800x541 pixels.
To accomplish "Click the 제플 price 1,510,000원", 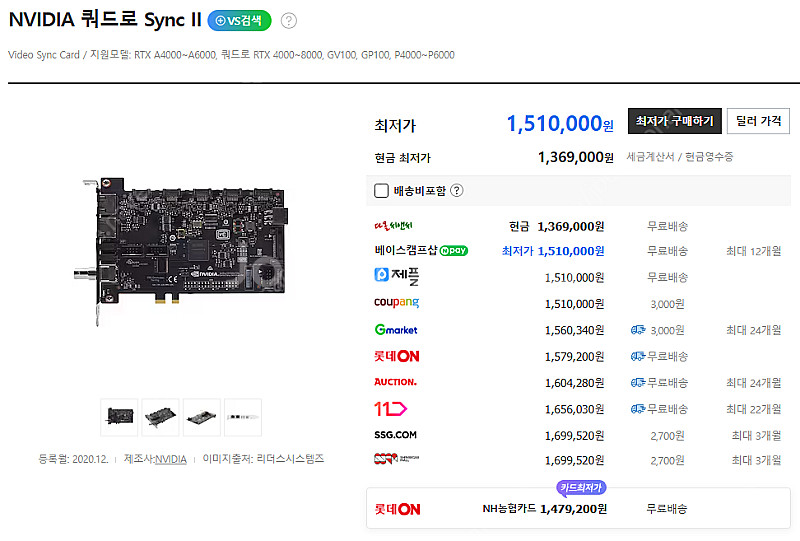I will pos(574,278).
